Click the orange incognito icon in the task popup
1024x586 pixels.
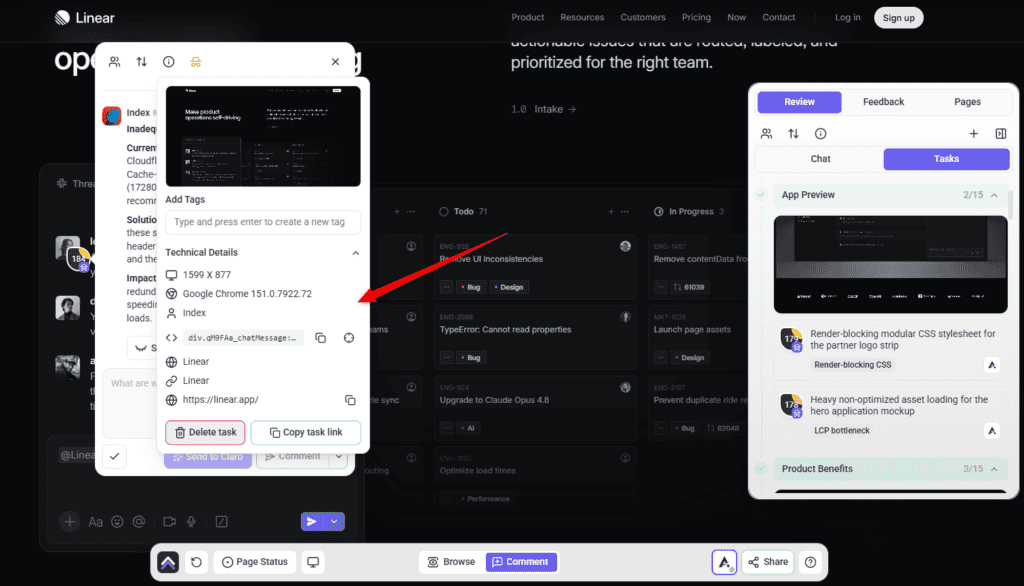point(195,62)
